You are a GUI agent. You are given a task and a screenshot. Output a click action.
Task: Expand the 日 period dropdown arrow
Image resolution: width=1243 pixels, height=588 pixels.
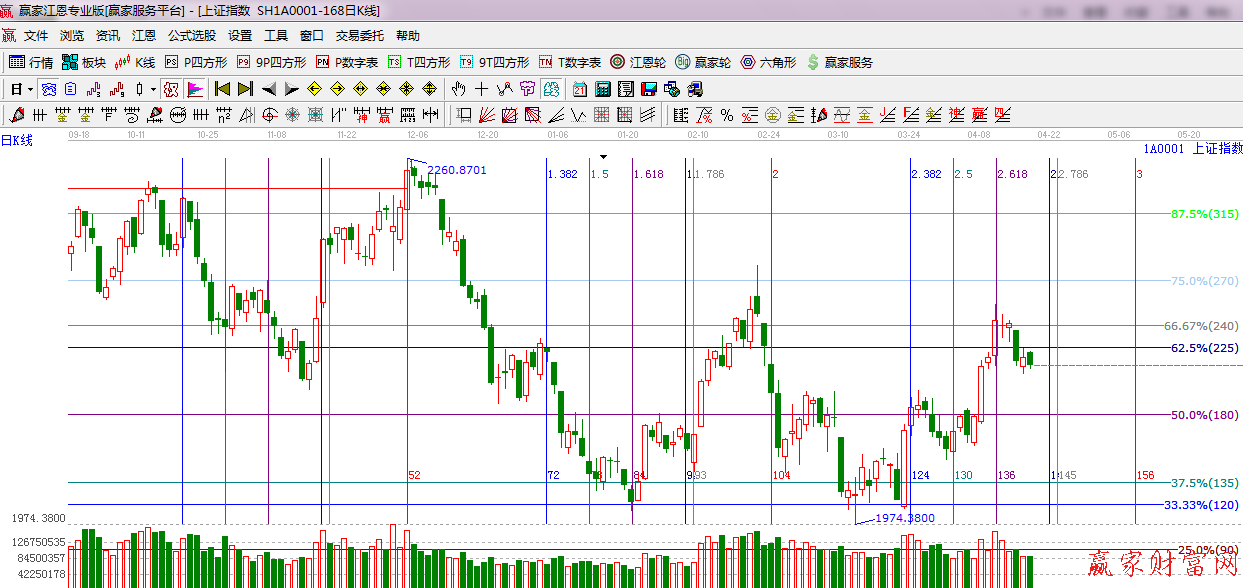pos(30,89)
